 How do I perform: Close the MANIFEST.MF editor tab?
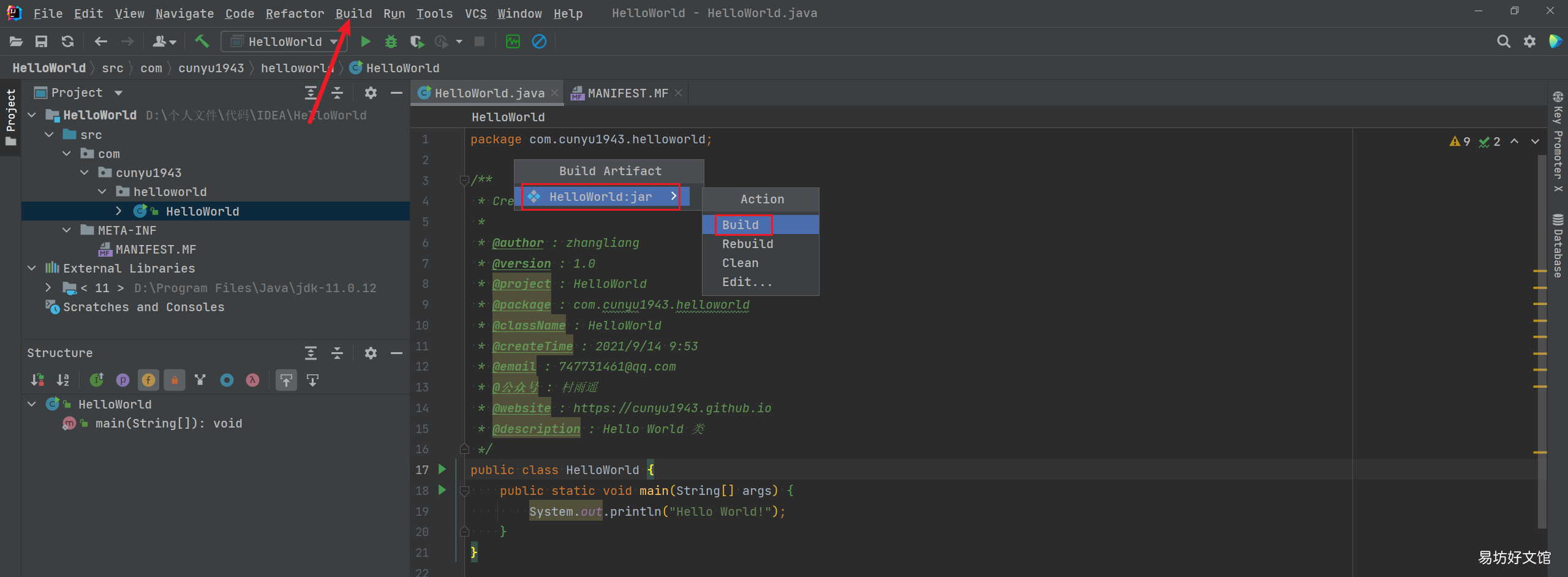click(678, 92)
